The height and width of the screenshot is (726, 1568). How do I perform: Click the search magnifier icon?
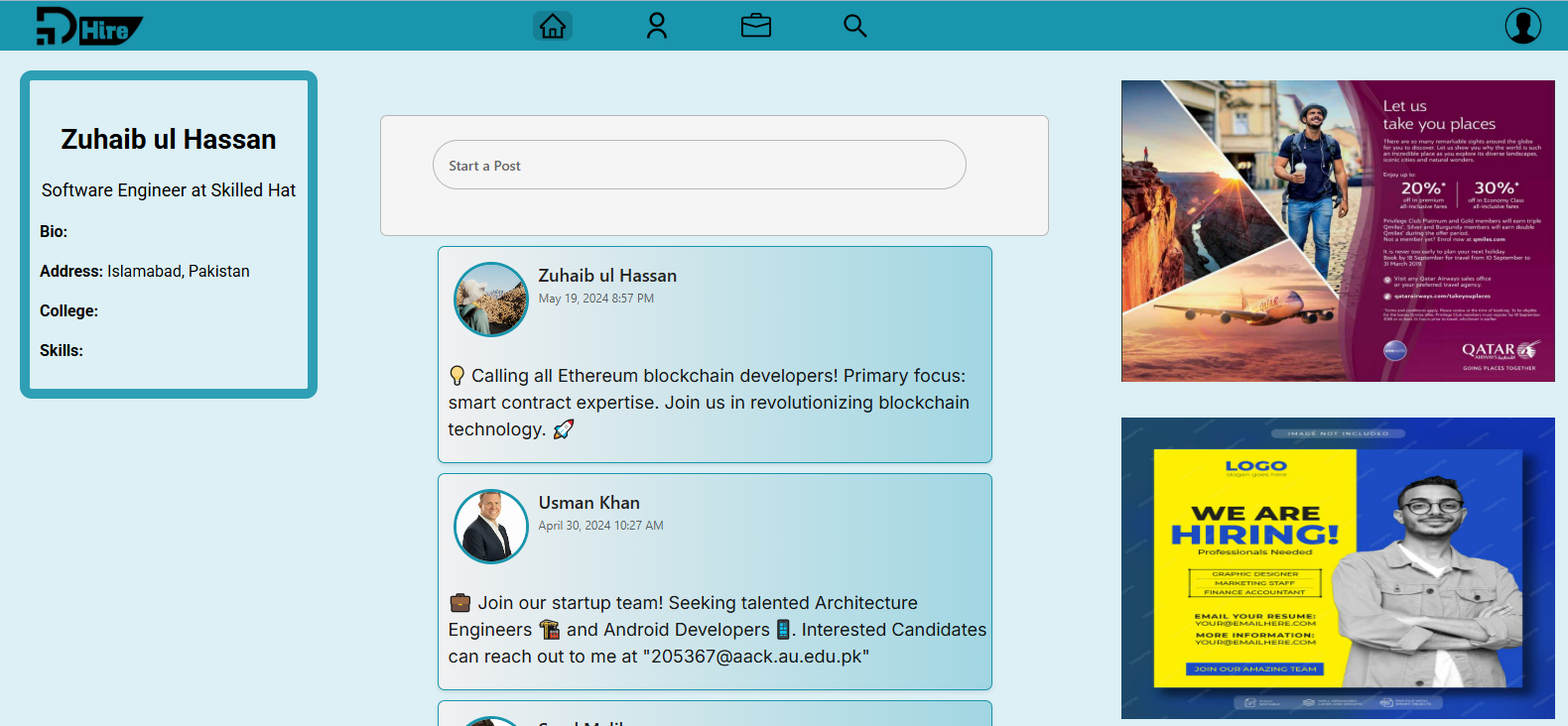tap(855, 26)
